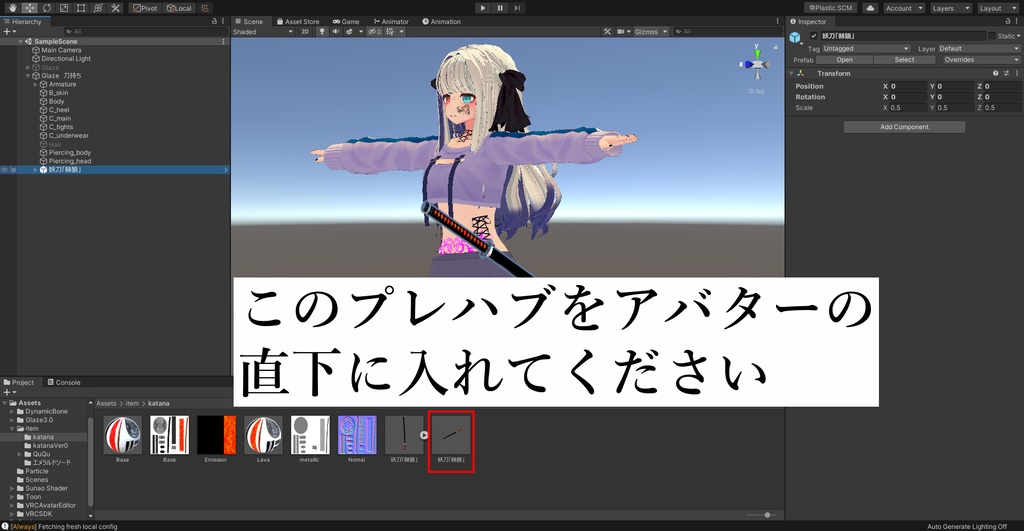The image size is (1024, 531).
Task: Click the Position X input field
Action: click(x=908, y=86)
